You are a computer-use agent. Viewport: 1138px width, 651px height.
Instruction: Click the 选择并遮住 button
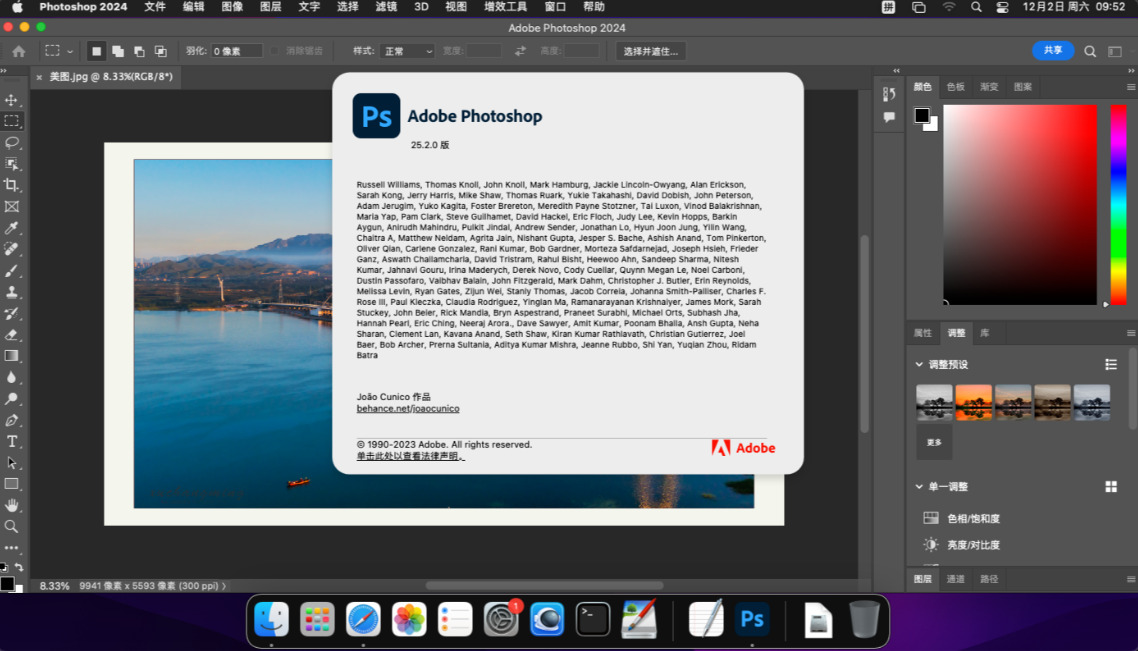tap(650, 51)
